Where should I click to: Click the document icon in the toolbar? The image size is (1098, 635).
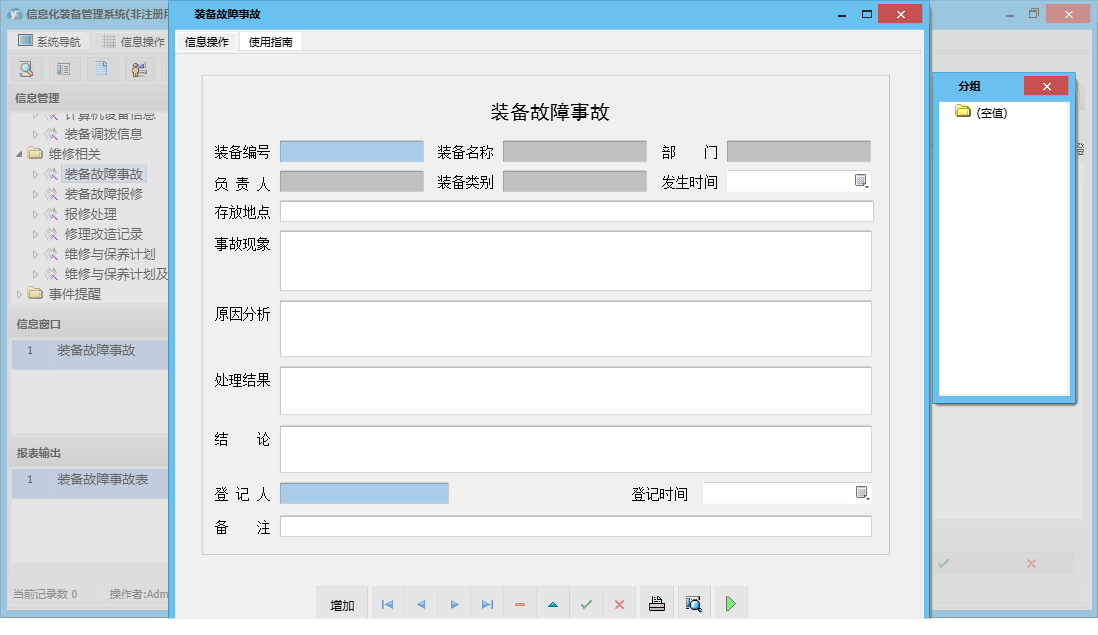[100, 69]
